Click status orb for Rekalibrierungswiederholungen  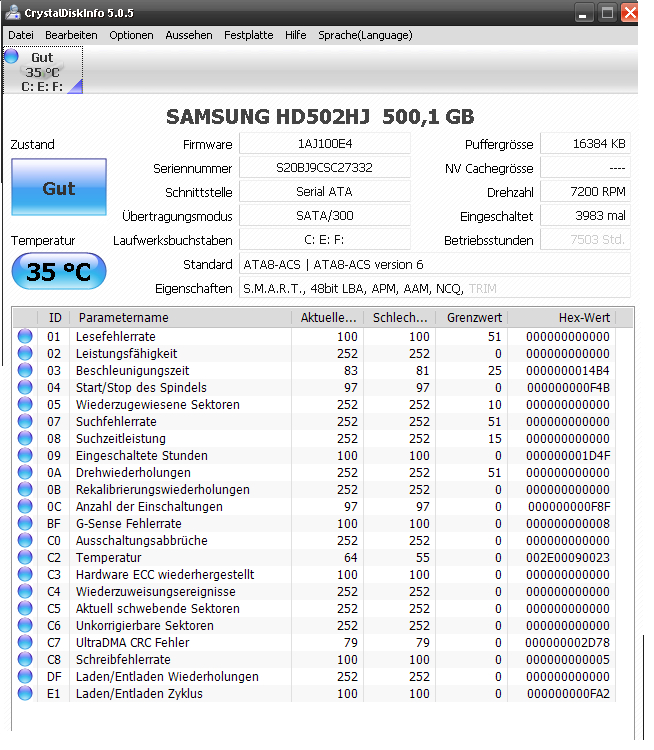click(x=25, y=489)
